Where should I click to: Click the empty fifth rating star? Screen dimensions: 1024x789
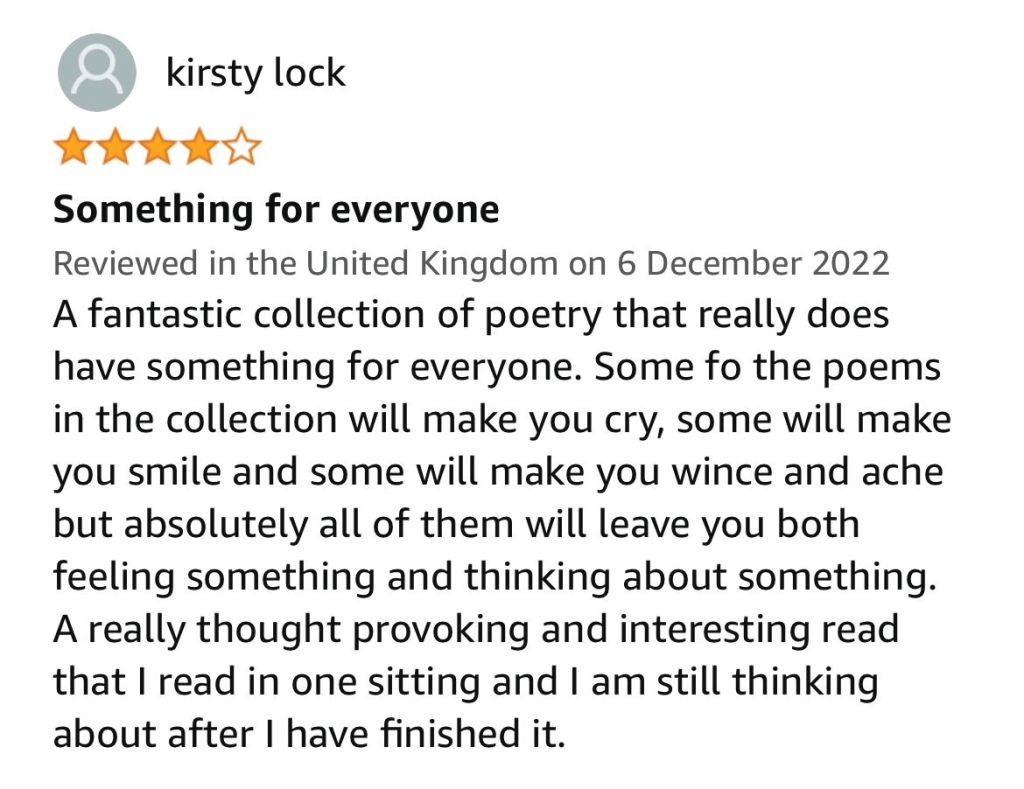pyautogui.click(x=241, y=149)
